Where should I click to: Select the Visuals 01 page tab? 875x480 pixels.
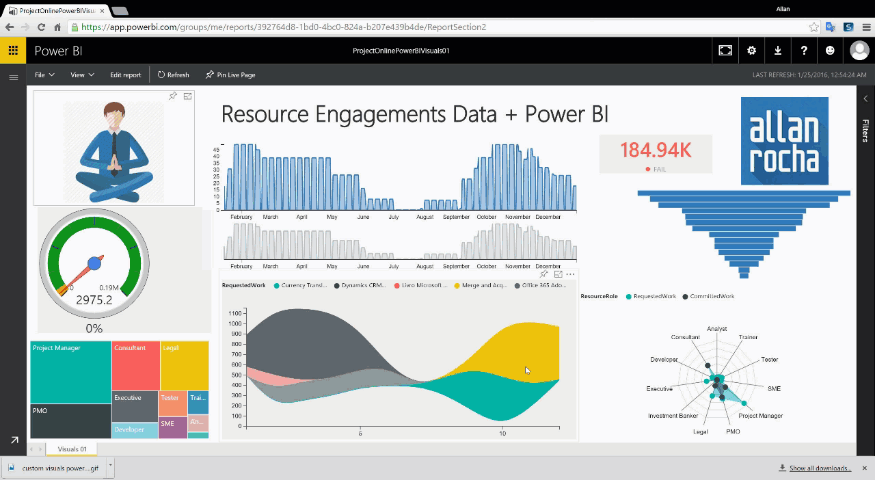tap(71, 449)
